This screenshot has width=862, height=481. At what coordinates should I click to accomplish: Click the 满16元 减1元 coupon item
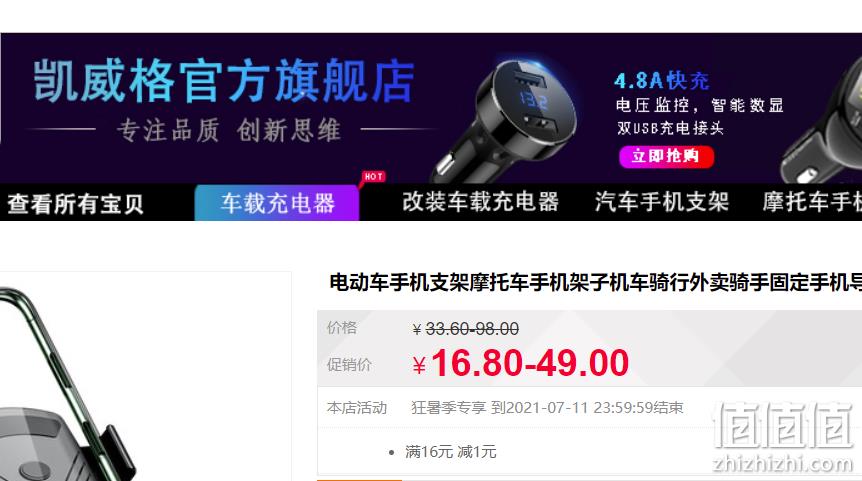[451, 452]
